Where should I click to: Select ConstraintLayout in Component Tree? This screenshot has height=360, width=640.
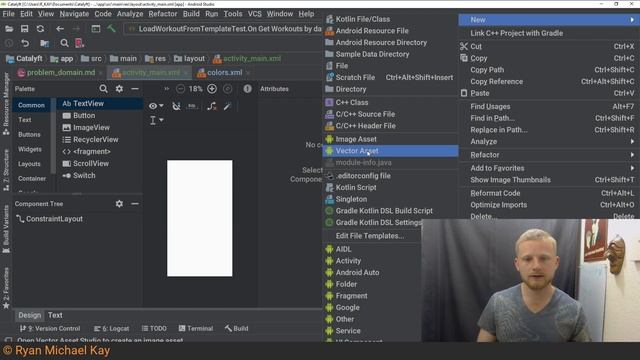pyautogui.click(x=49, y=219)
